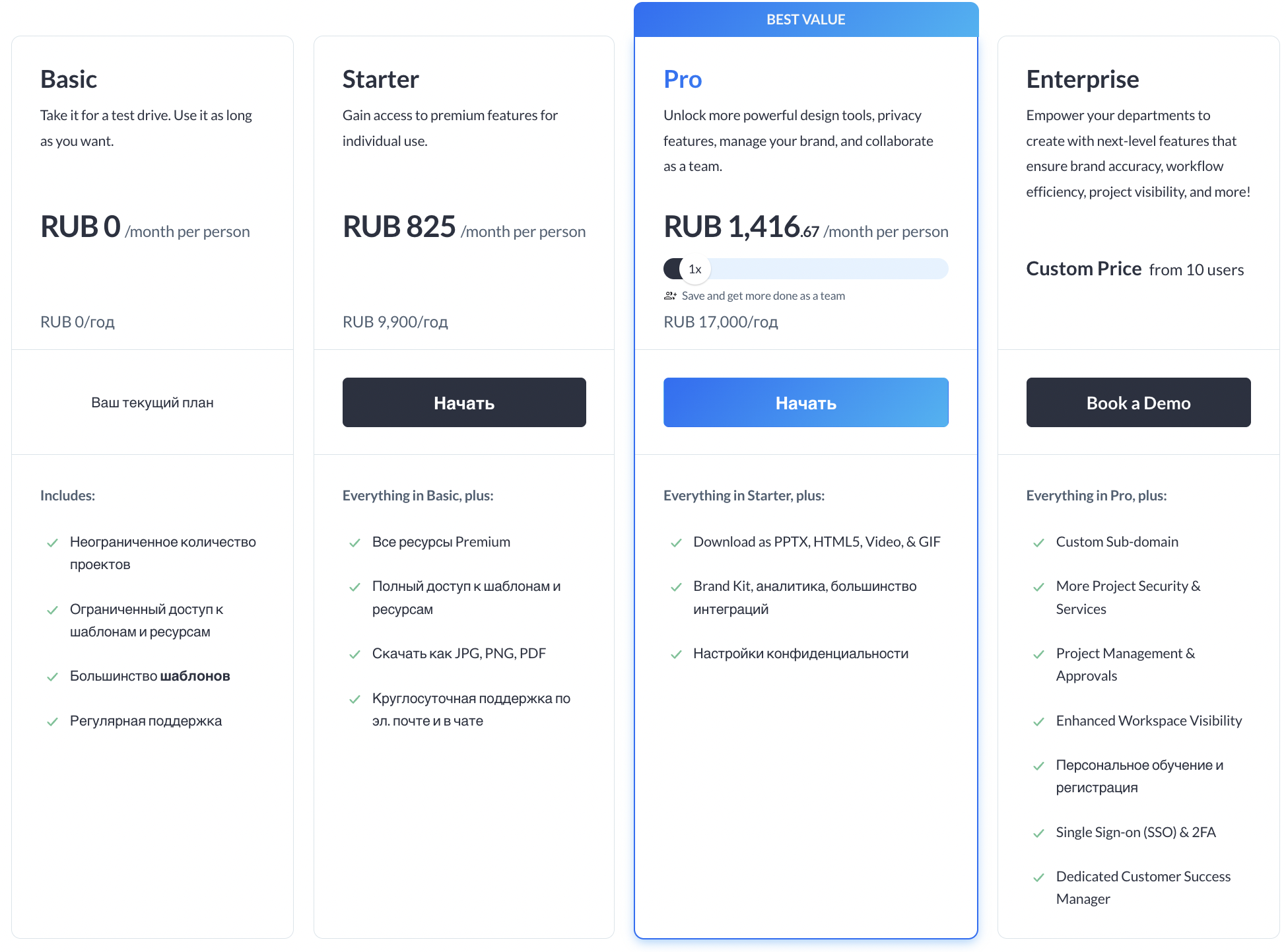Select the Pro plan title
The image size is (1286, 952).
point(683,79)
